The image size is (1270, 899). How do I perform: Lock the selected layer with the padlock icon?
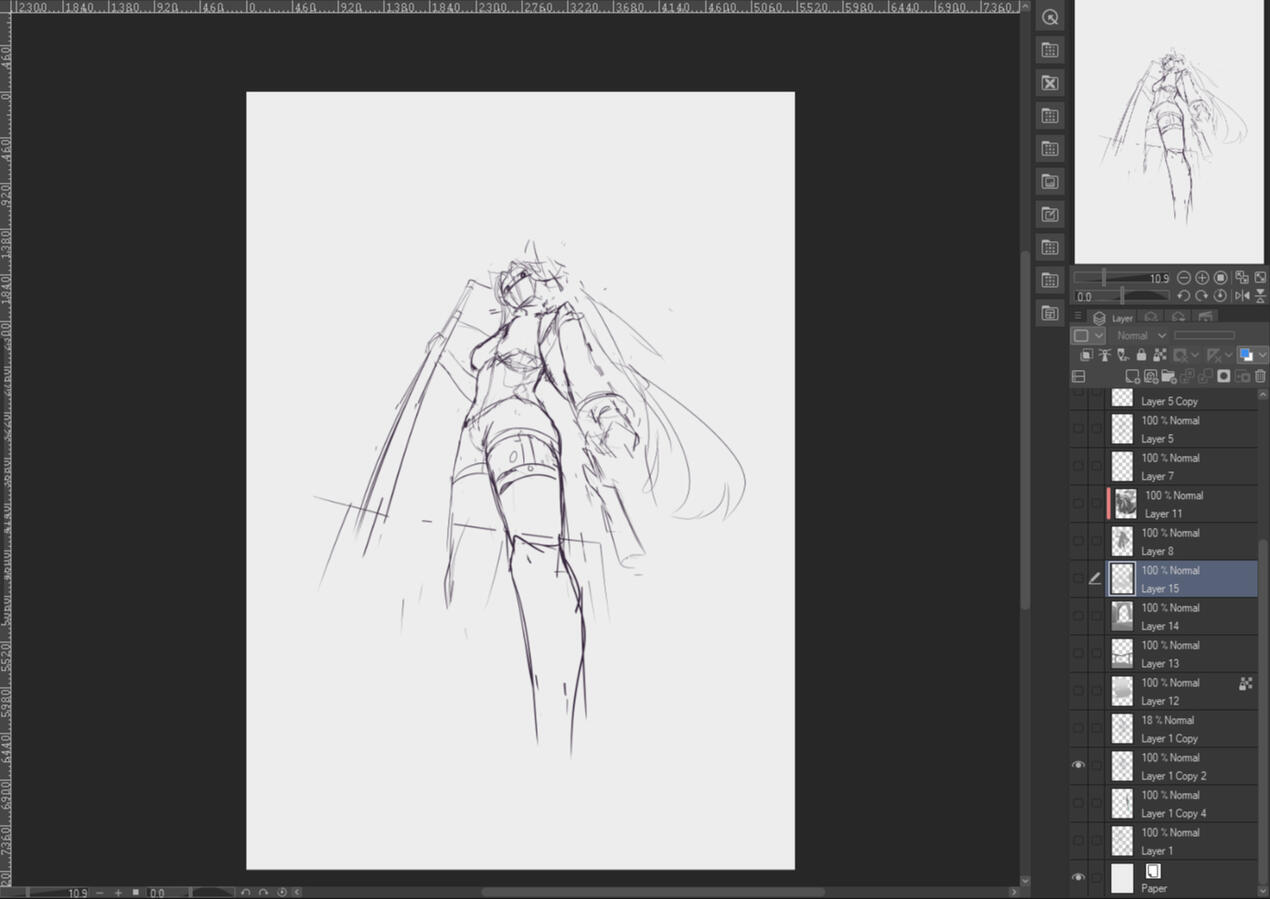[1142, 354]
